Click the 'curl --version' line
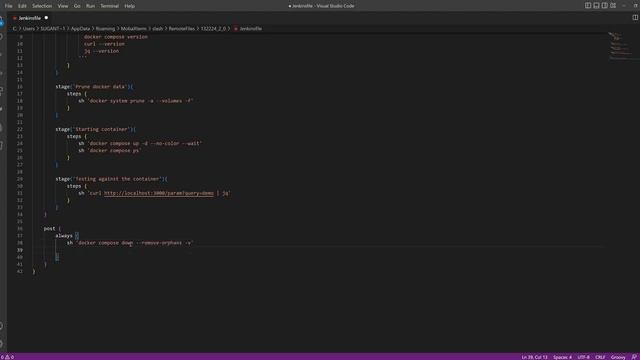The image size is (640, 360). pyautogui.click(x=104, y=44)
